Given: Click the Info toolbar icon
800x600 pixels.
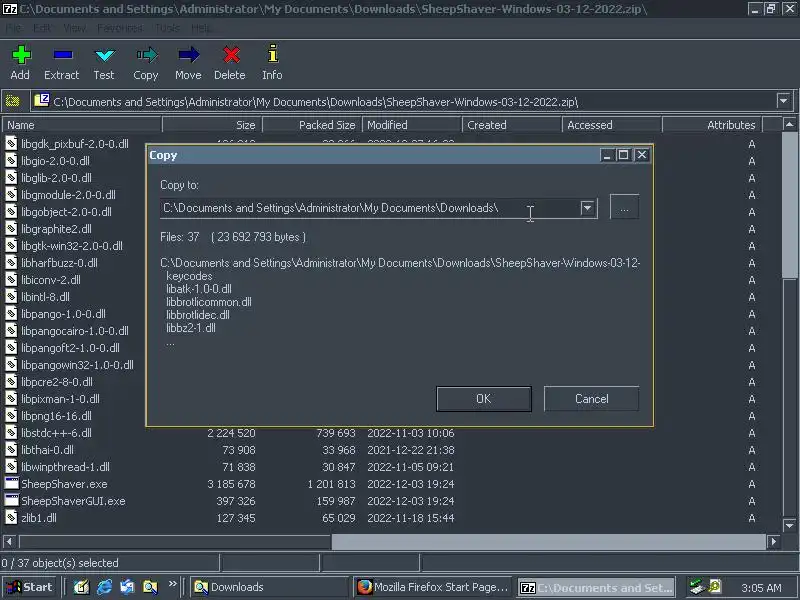Looking at the screenshot, I should click(273, 54).
